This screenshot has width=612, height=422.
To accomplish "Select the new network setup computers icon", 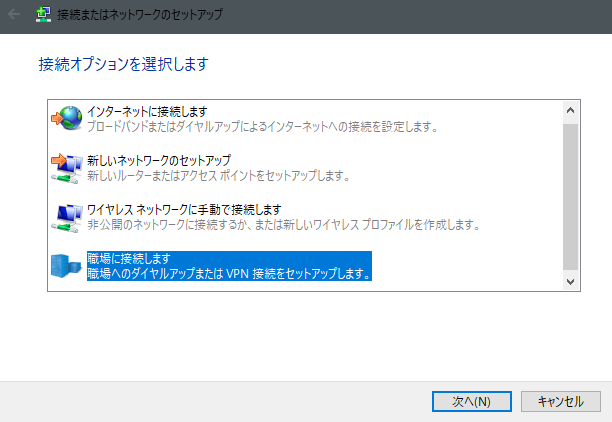I will coord(67,168).
